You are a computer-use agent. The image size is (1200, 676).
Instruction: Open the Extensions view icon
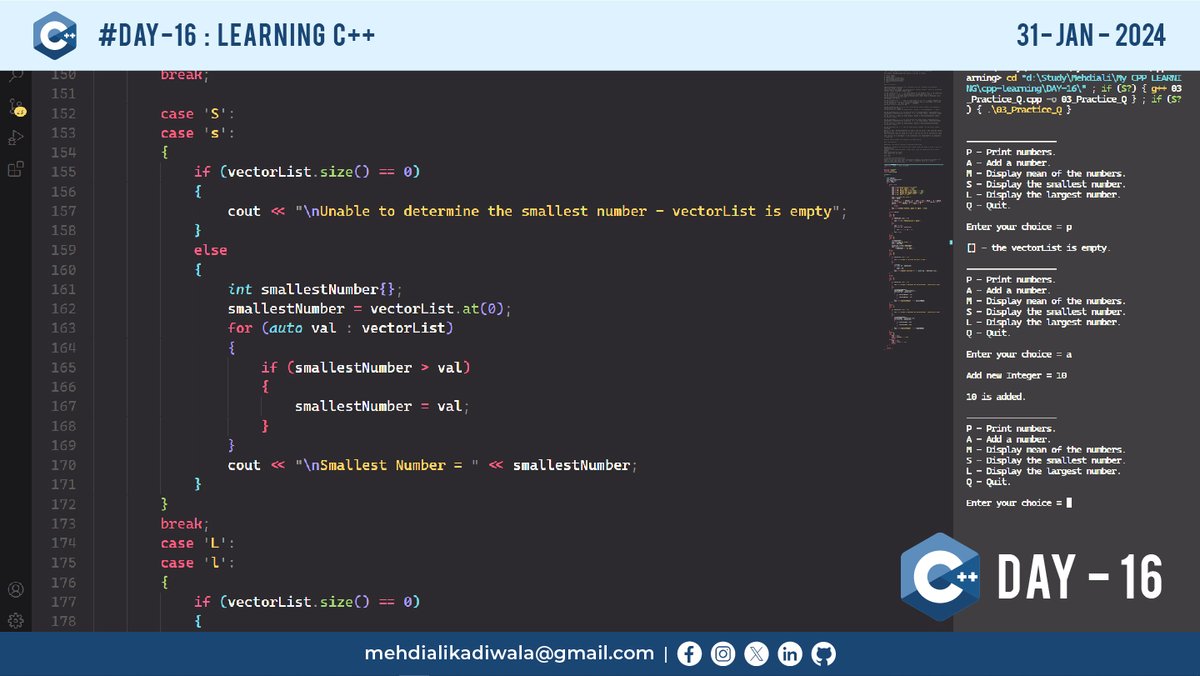pyautogui.click(x=14, y=170)
